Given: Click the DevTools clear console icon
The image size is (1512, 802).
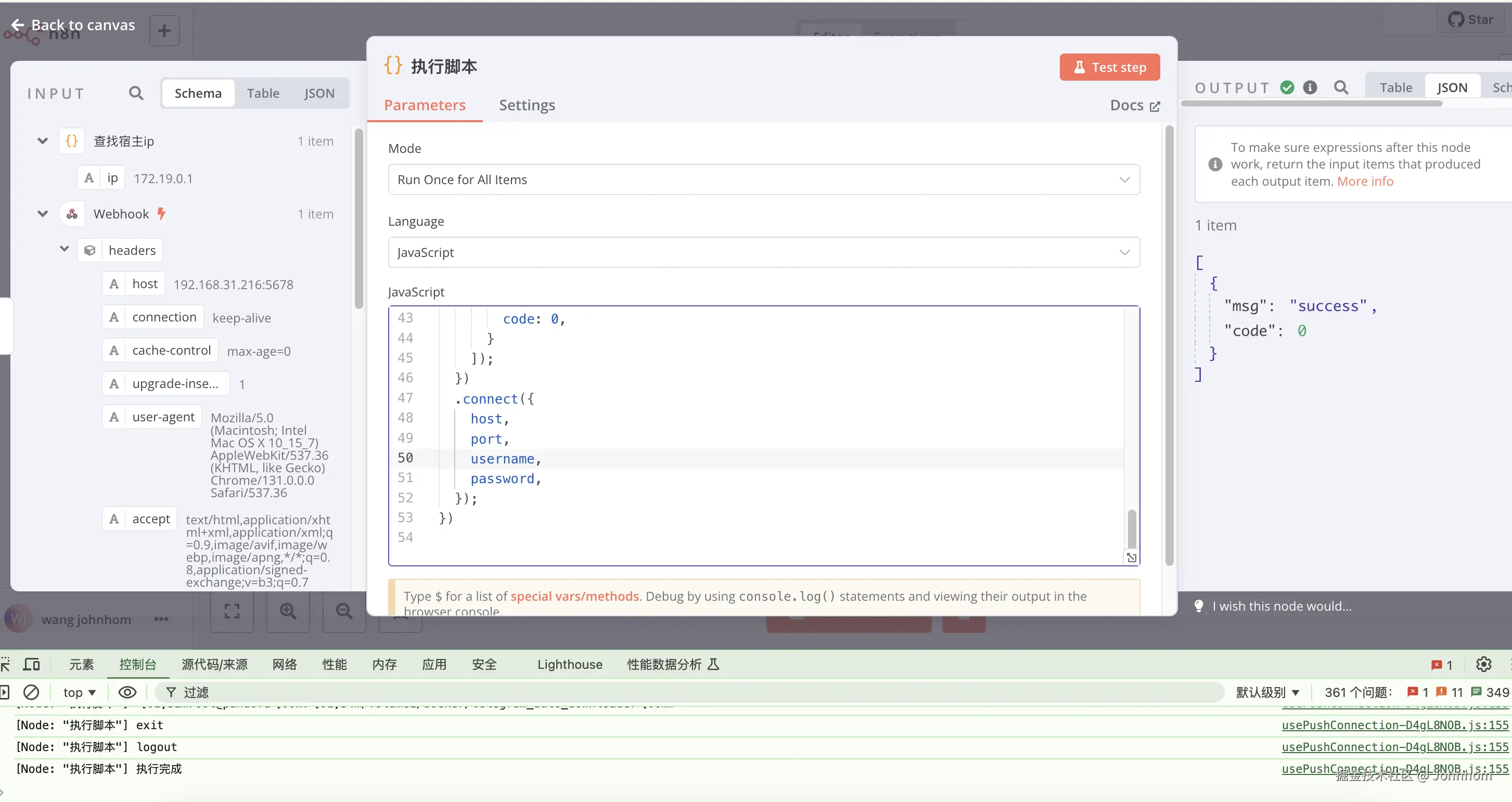Looking at the screenshot, I should 32,692.
